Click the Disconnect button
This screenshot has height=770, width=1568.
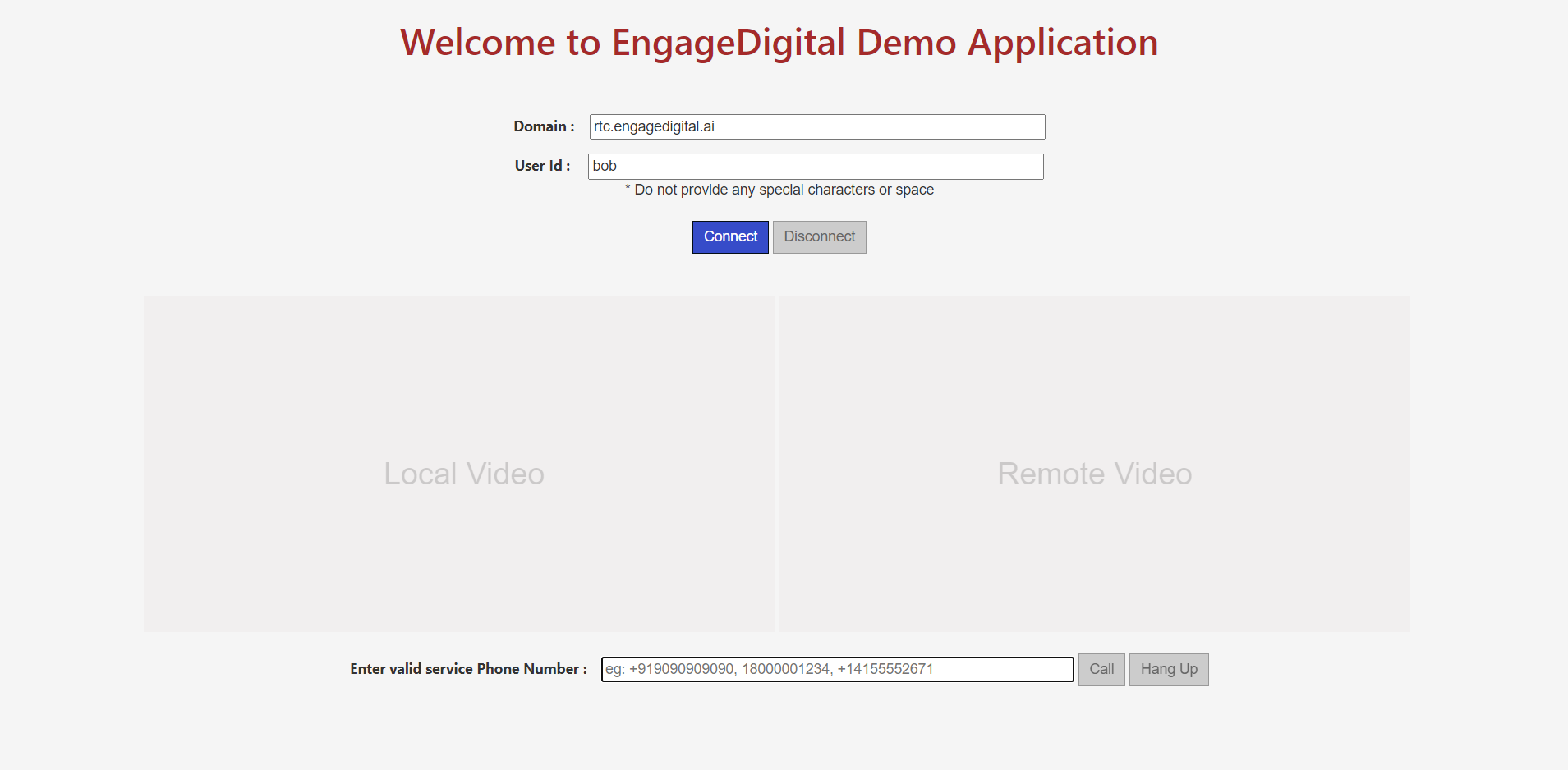point(819,236)
